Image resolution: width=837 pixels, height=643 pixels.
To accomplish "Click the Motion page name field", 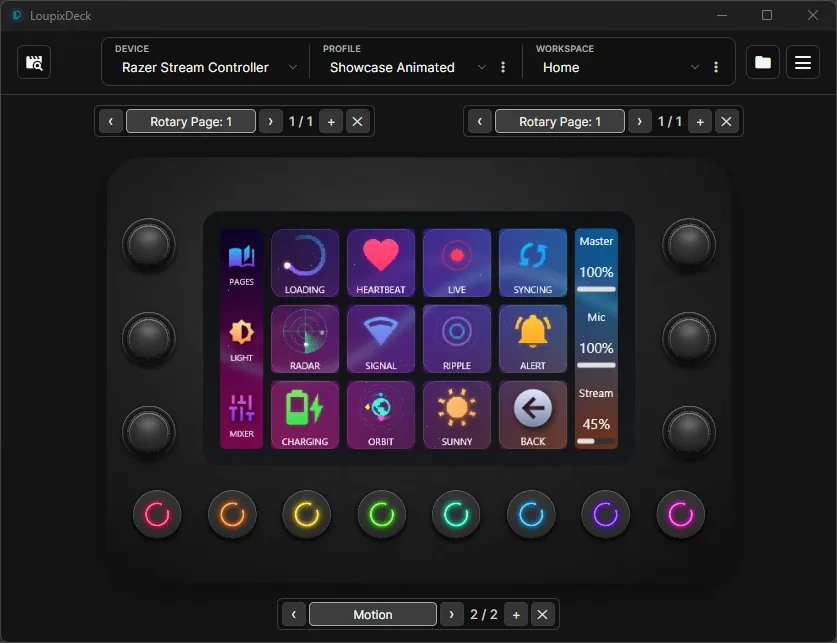I will point(373,615).
